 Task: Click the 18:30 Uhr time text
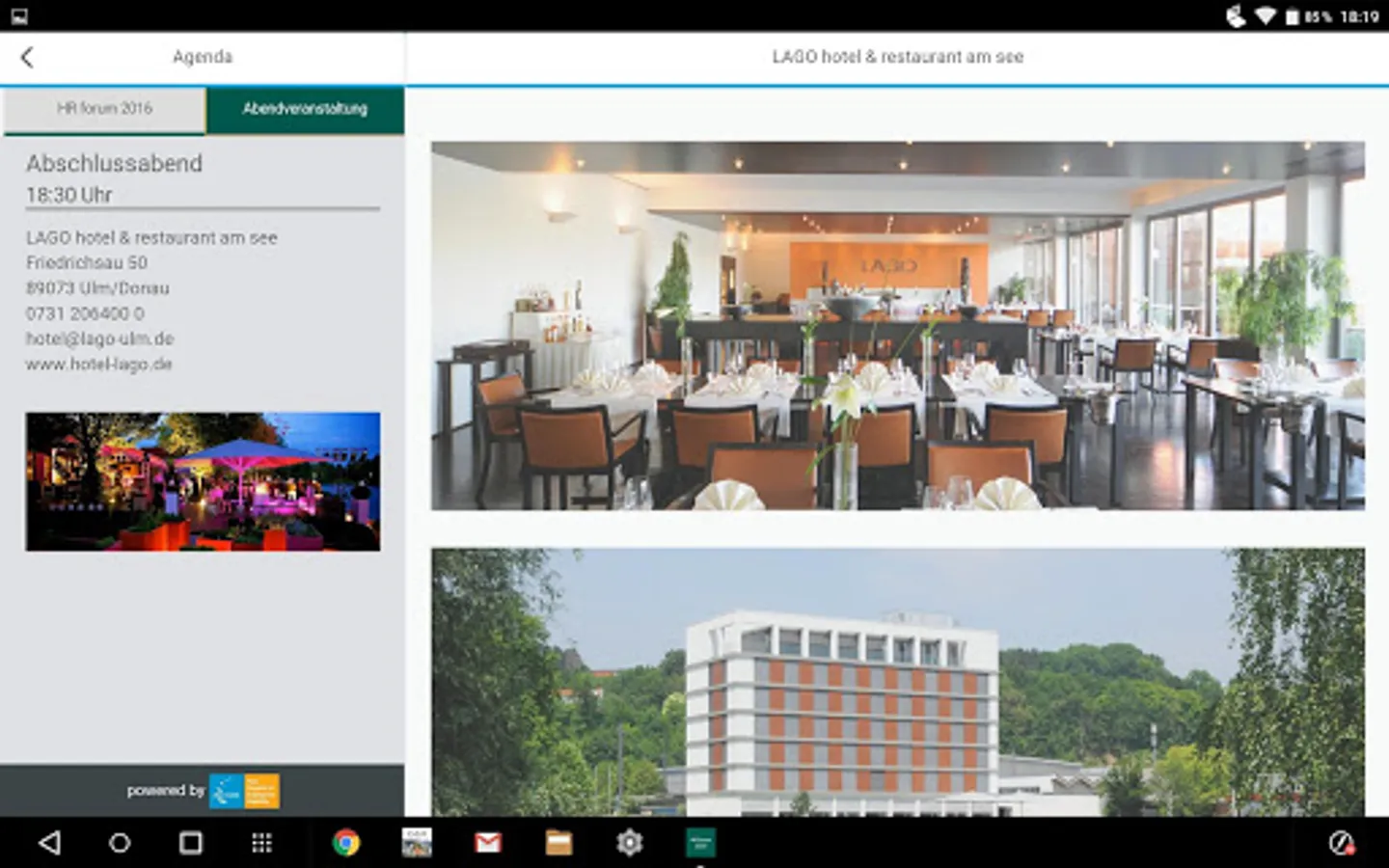pyautogui.click(x=68, y=195)
